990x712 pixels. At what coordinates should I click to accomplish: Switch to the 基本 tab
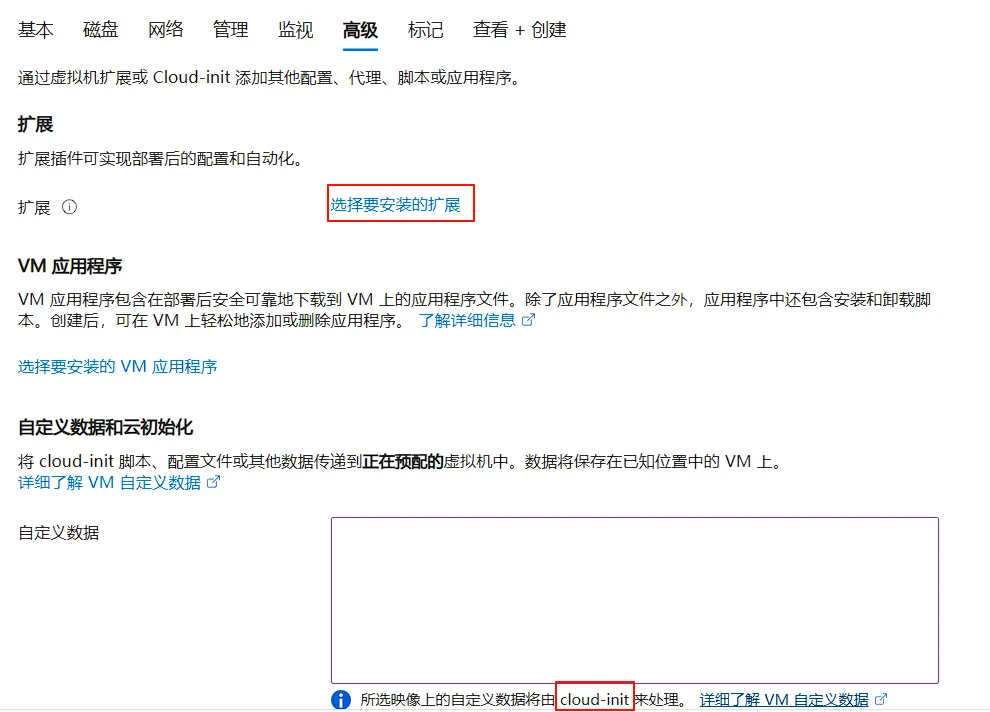[x=36, y=30]
